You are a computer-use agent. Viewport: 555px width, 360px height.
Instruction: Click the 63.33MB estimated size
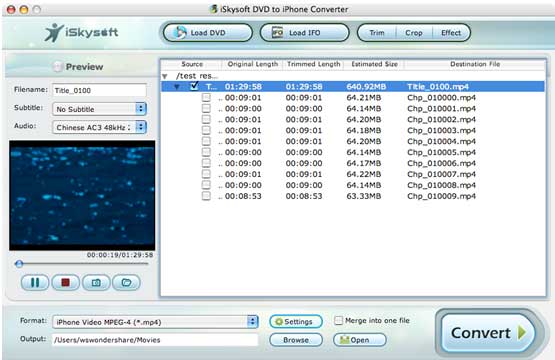tap(364, 196)
